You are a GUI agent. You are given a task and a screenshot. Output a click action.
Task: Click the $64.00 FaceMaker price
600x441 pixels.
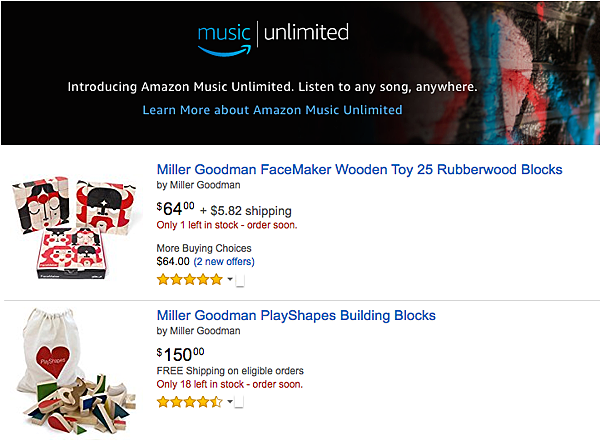point(176,209)
